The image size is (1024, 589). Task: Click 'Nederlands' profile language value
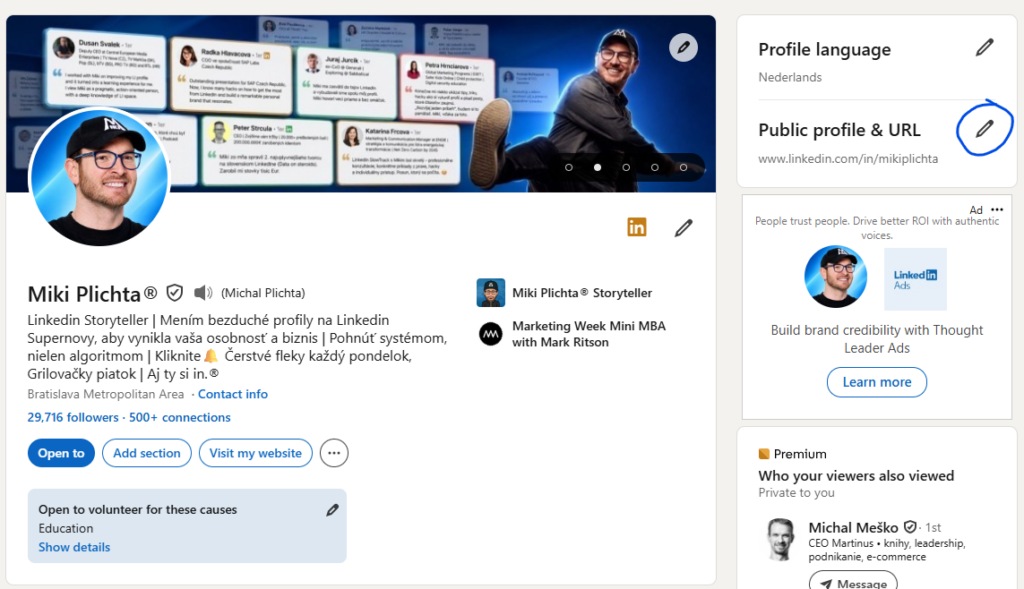tap(790, 77)
